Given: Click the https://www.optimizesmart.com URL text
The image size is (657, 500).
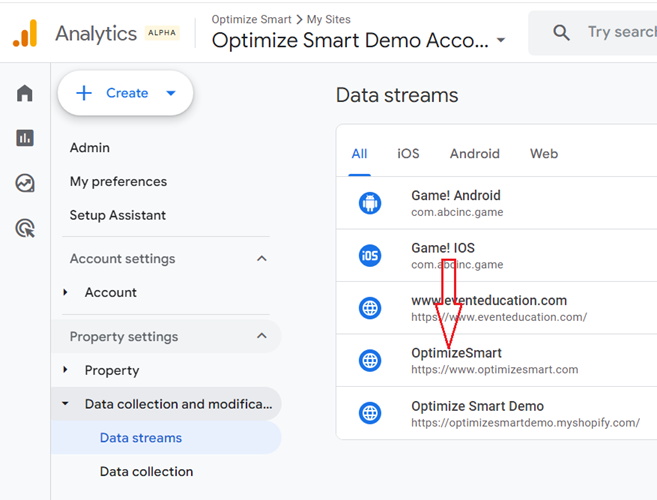Looking at the screenshot, I should (x=494, y=370).
